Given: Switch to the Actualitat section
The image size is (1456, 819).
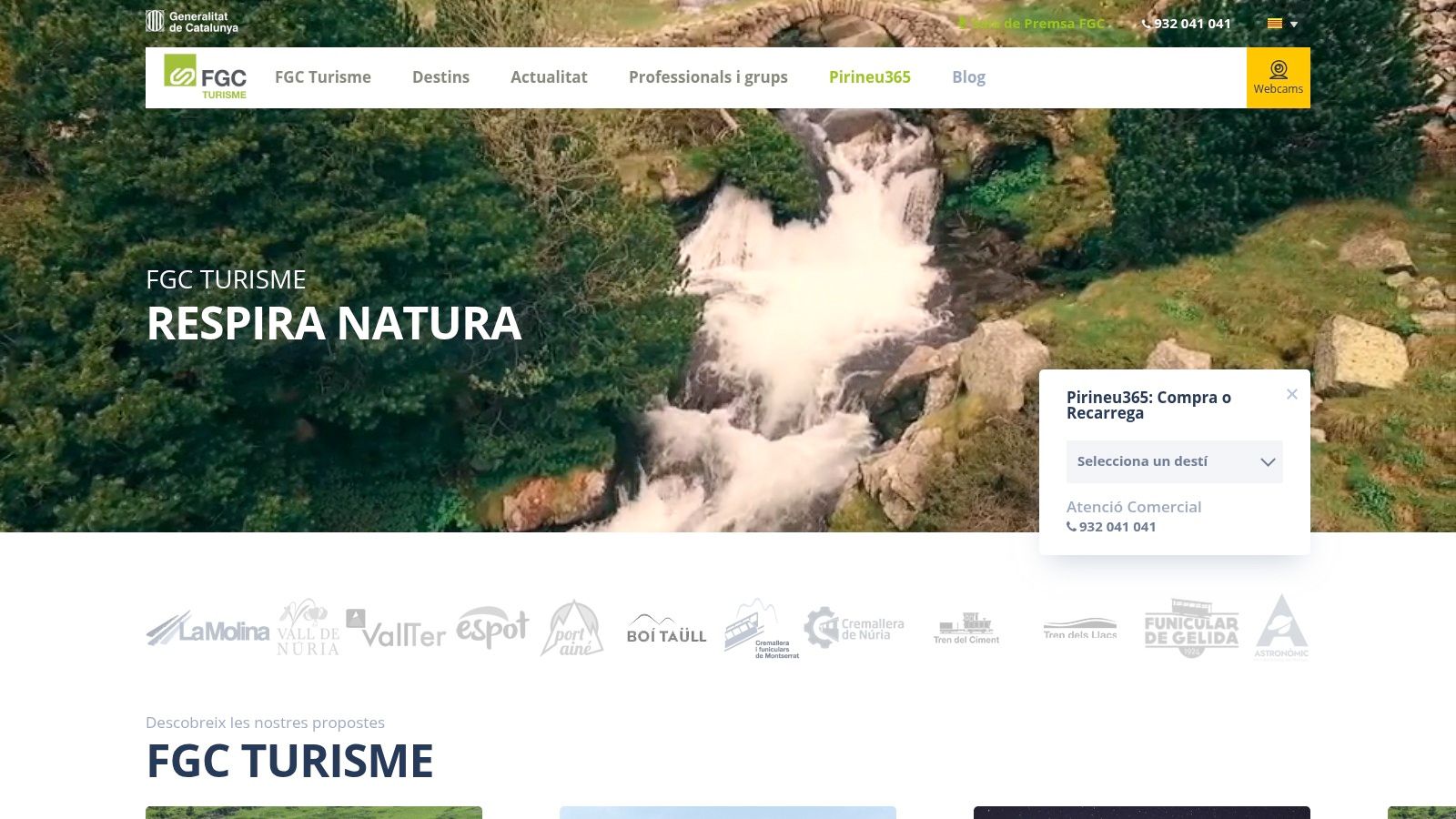Looking at the screenshot, I should tap(549, 77).
